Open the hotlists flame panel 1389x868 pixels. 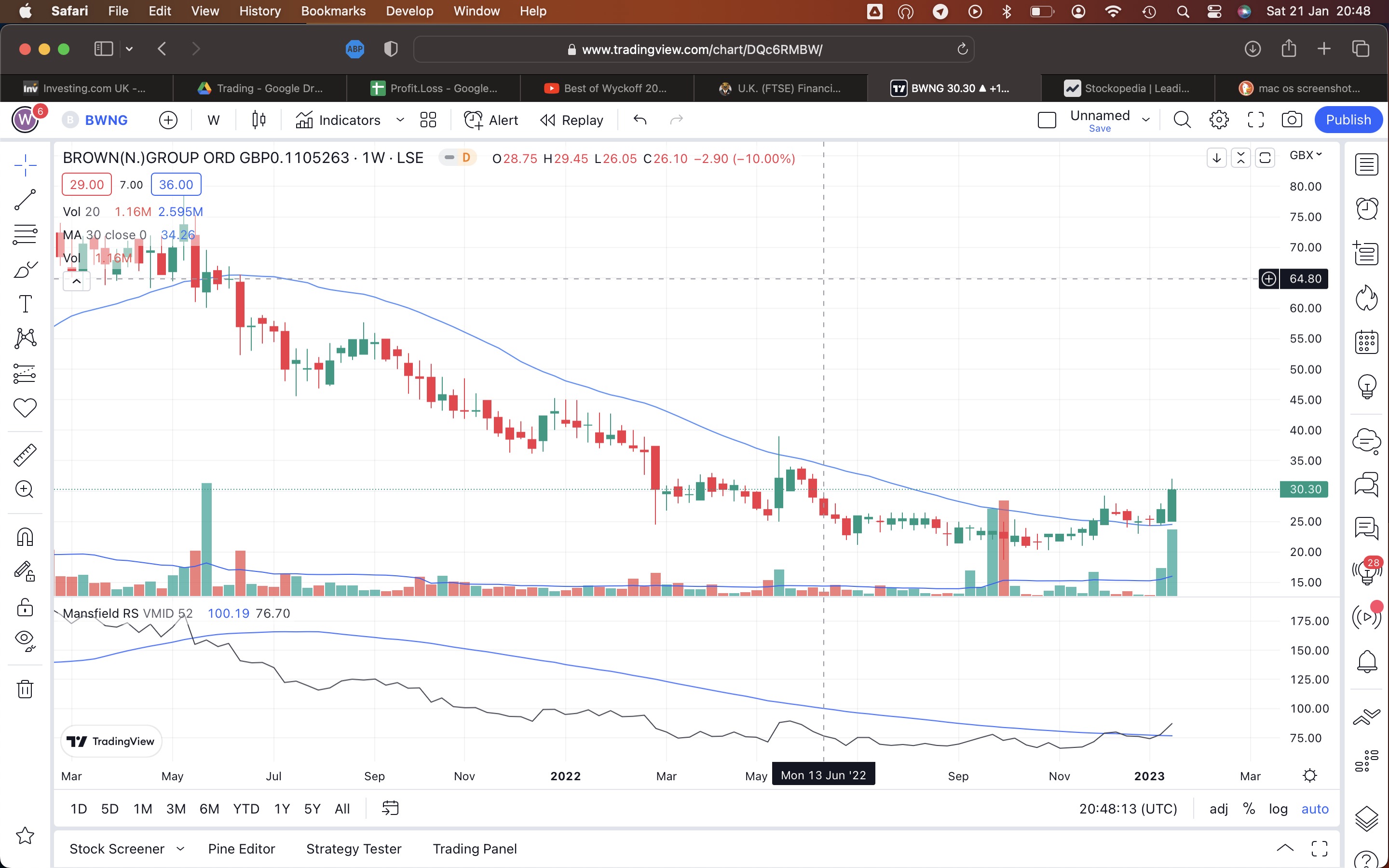click(1367, 298)
